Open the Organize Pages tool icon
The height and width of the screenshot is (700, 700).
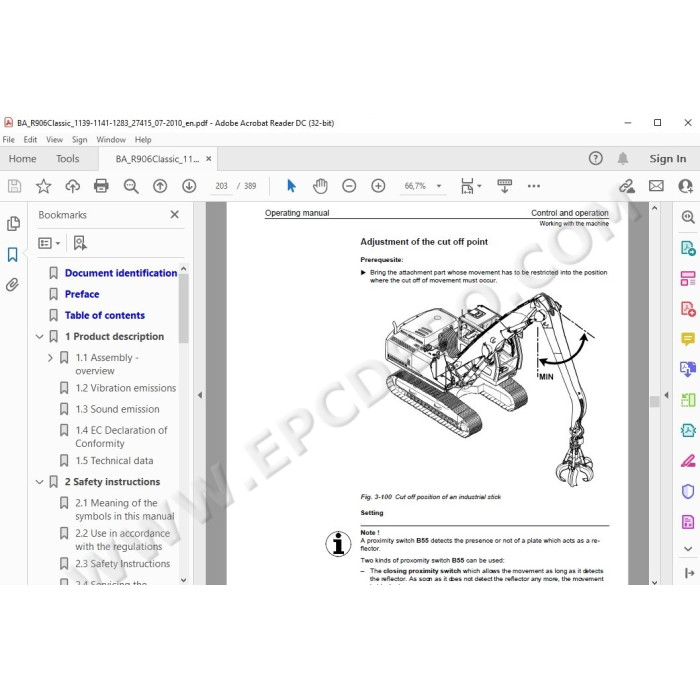(x=688, y=400)
